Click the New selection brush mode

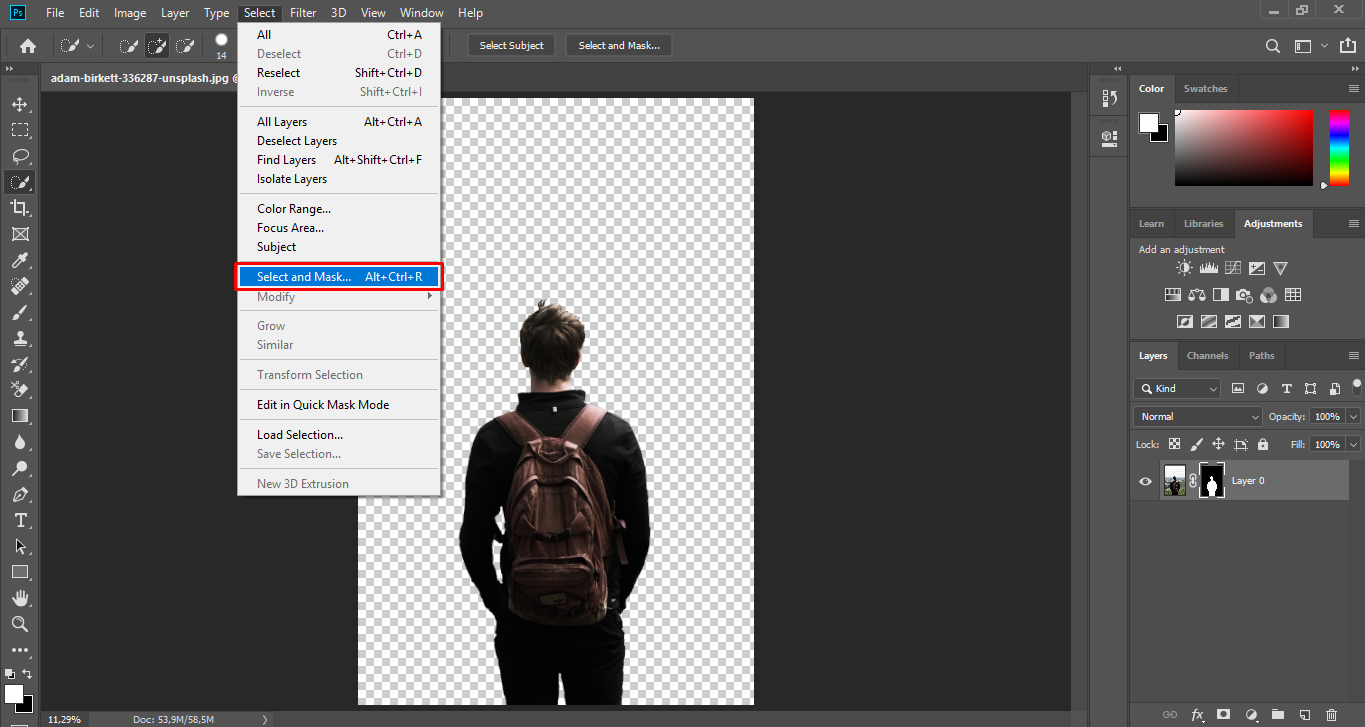[129, 45]
